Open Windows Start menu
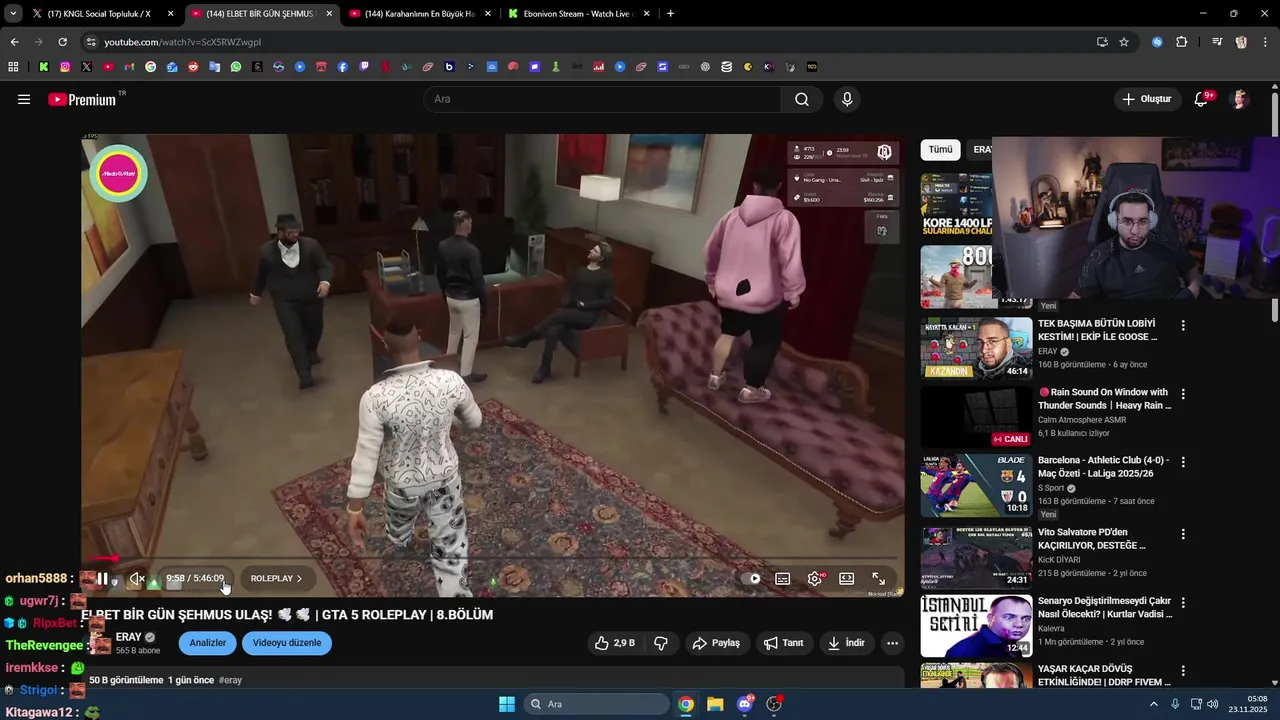The image size is (1280, 720). point(507,704)
